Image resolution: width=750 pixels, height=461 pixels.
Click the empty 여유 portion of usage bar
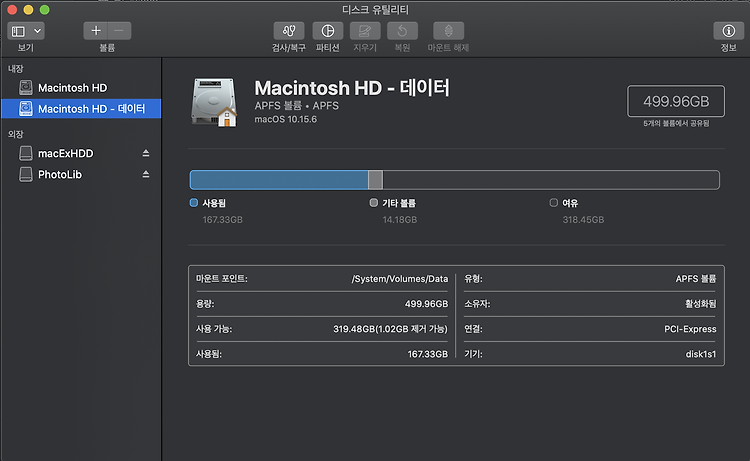[x=551, y=180]
